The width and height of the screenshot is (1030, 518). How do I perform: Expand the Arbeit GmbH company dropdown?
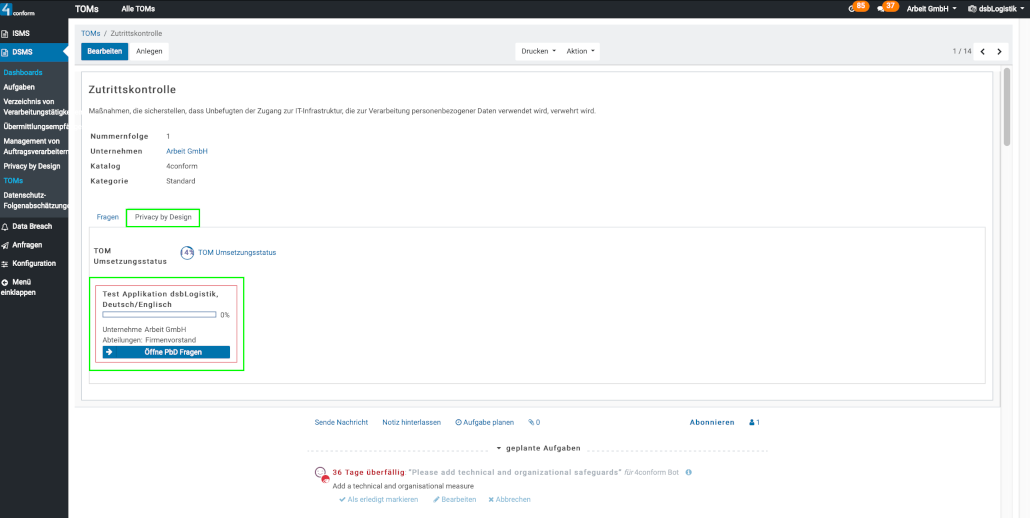click(931, 8)
